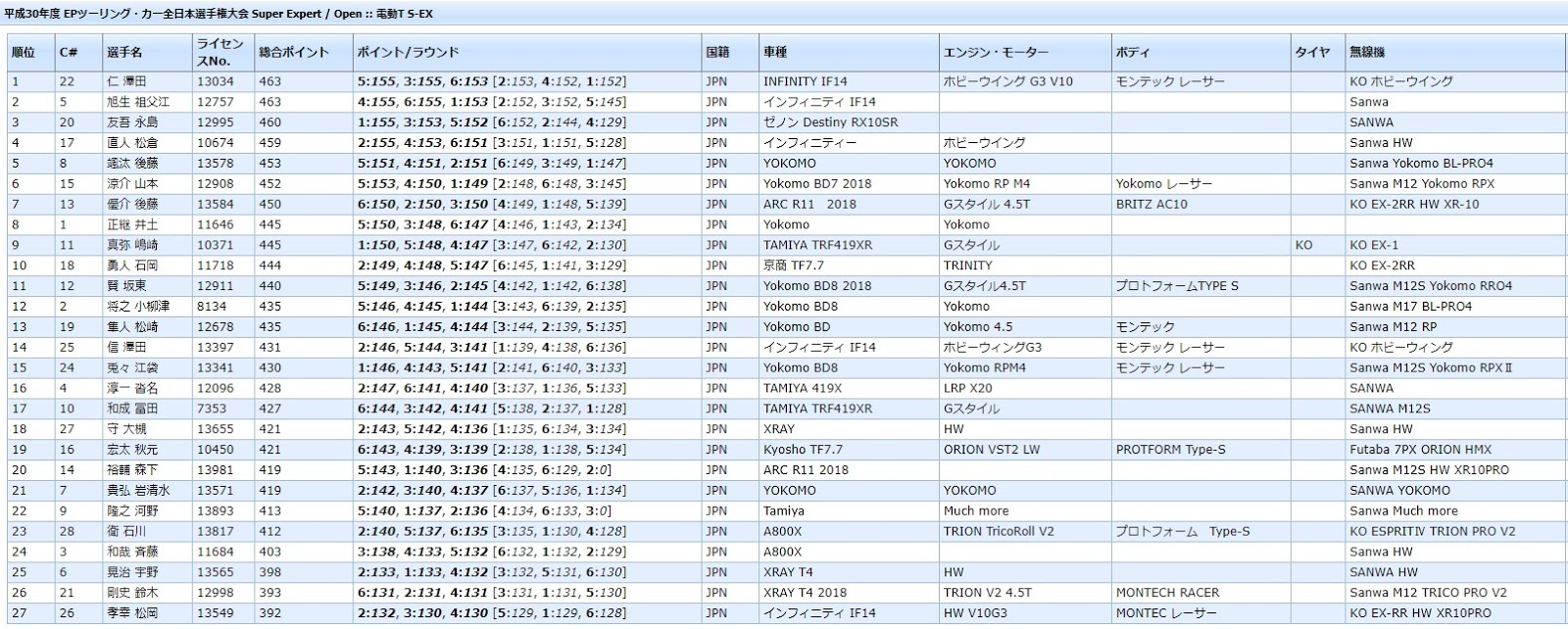The height and width of the screenshot is (629, 1568).
Task: Click license number 13034
Action: 216,81
